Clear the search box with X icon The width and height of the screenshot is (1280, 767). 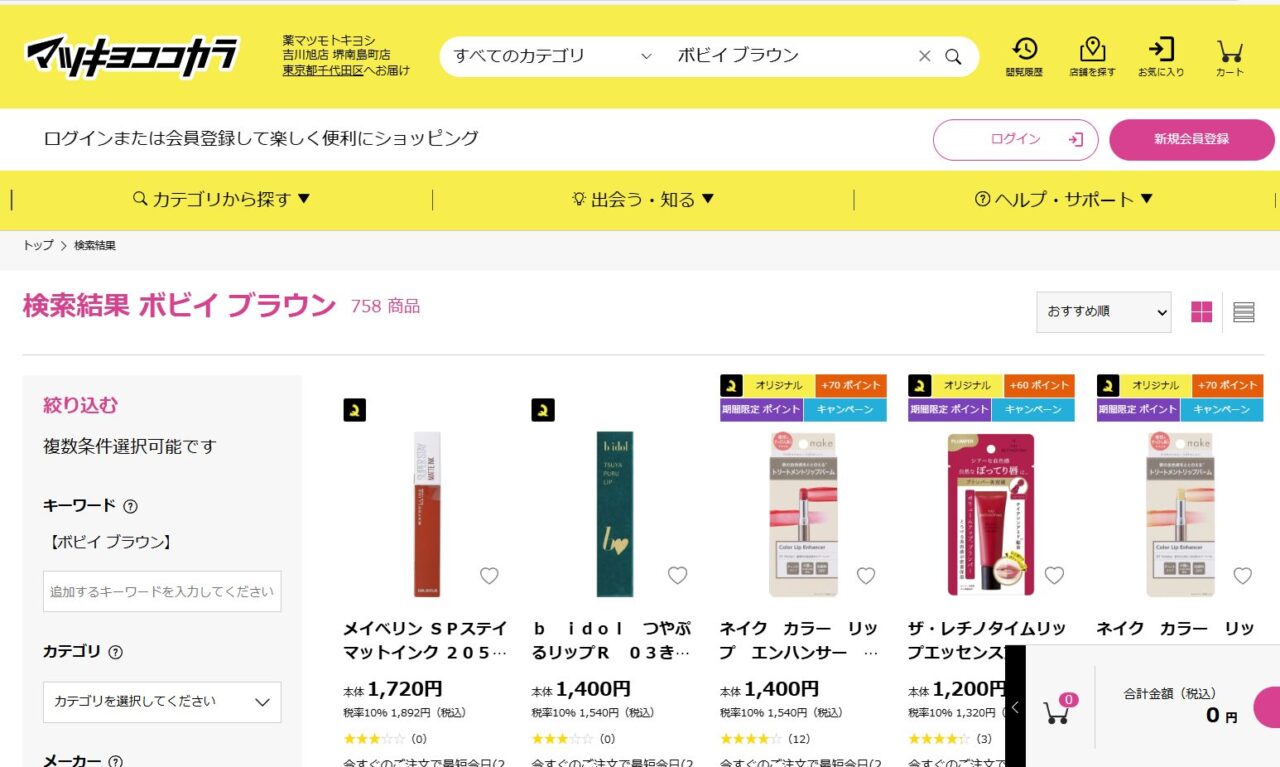(924, 56)
